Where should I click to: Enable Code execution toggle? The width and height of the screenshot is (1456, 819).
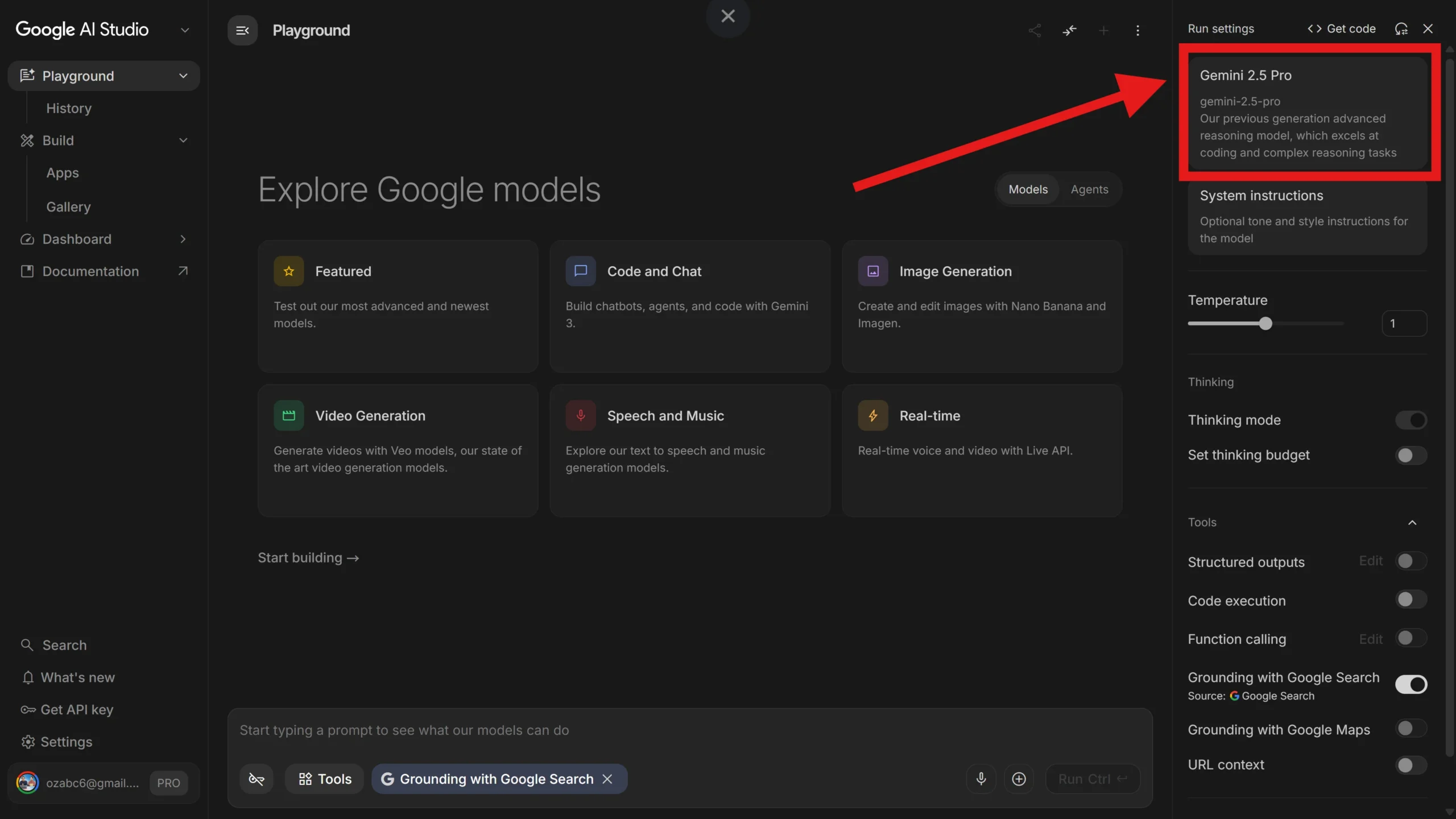pyautogui.click(x=1411, y=599)
